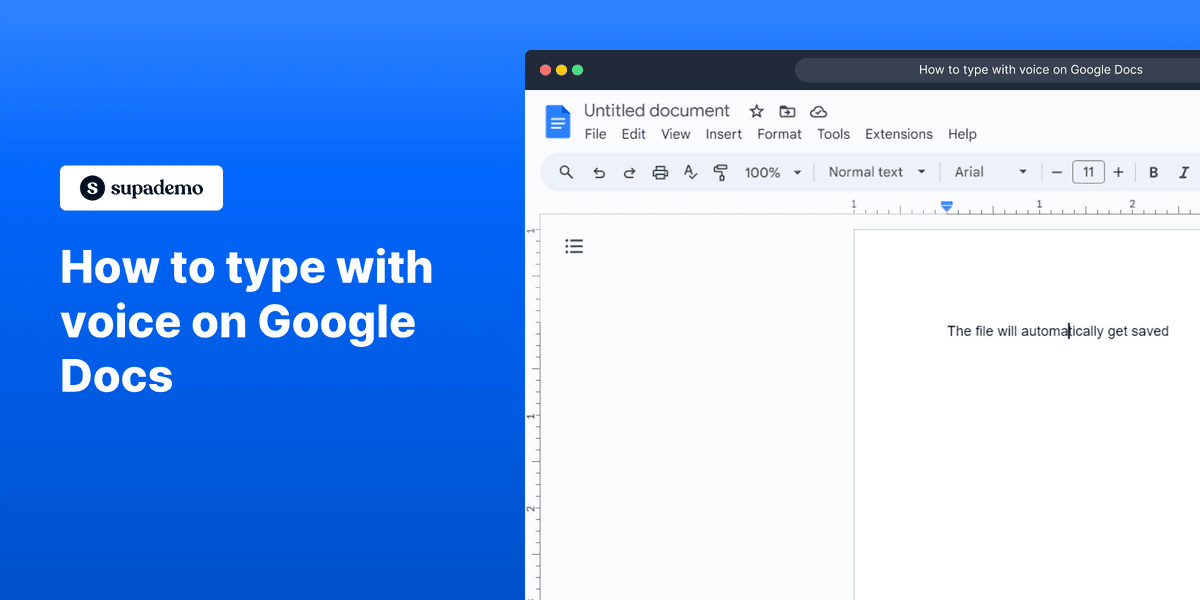The image size is (1200, 600).
Task: Toggle Bold formatting
Action: pos(1153,172)
